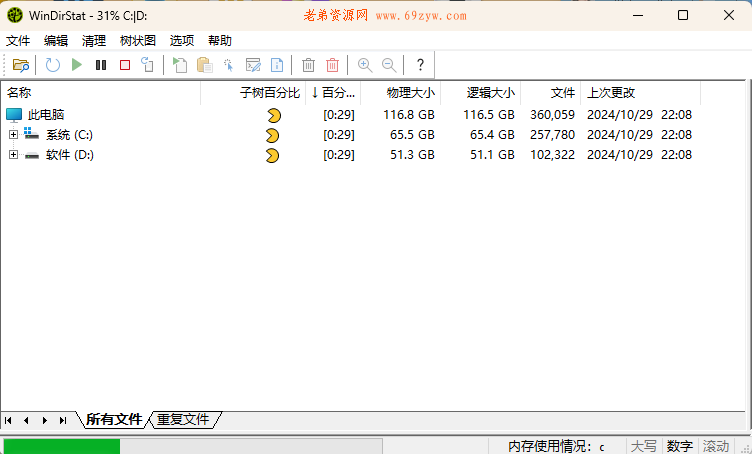Viewport: 752px width, 454px height.
Task: Click the copy path clipboard icon
Action: pos(205,65)
